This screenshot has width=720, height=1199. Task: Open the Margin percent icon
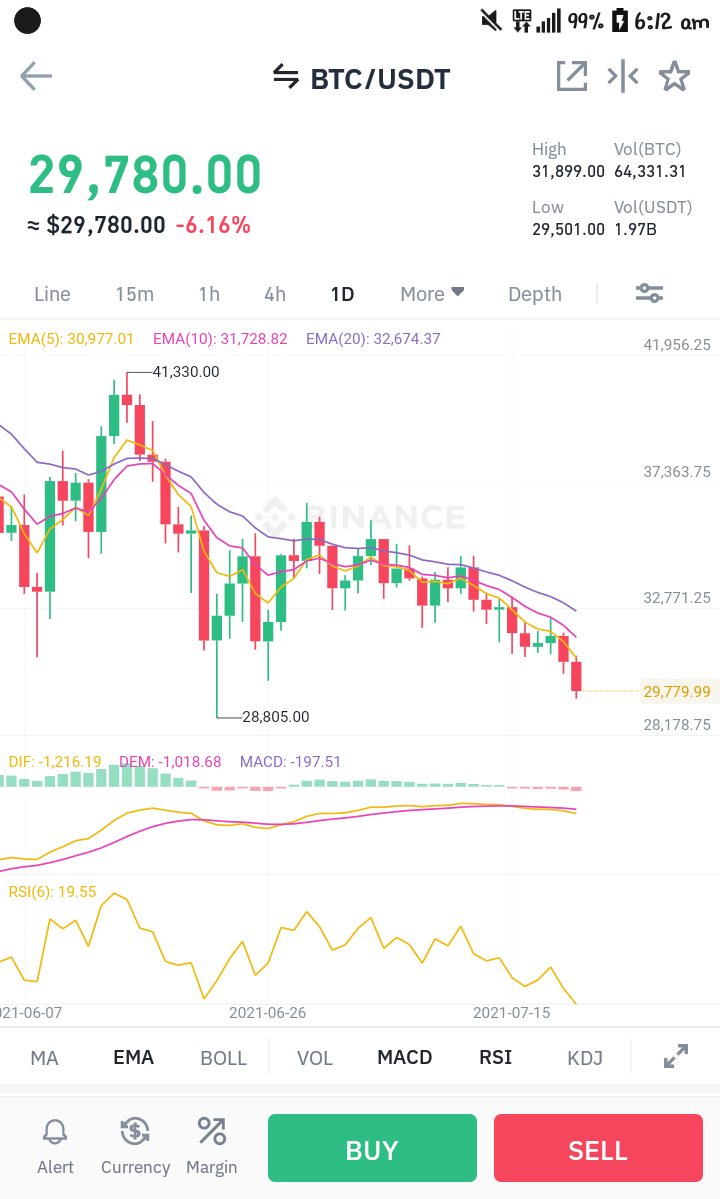[212, 1145]
